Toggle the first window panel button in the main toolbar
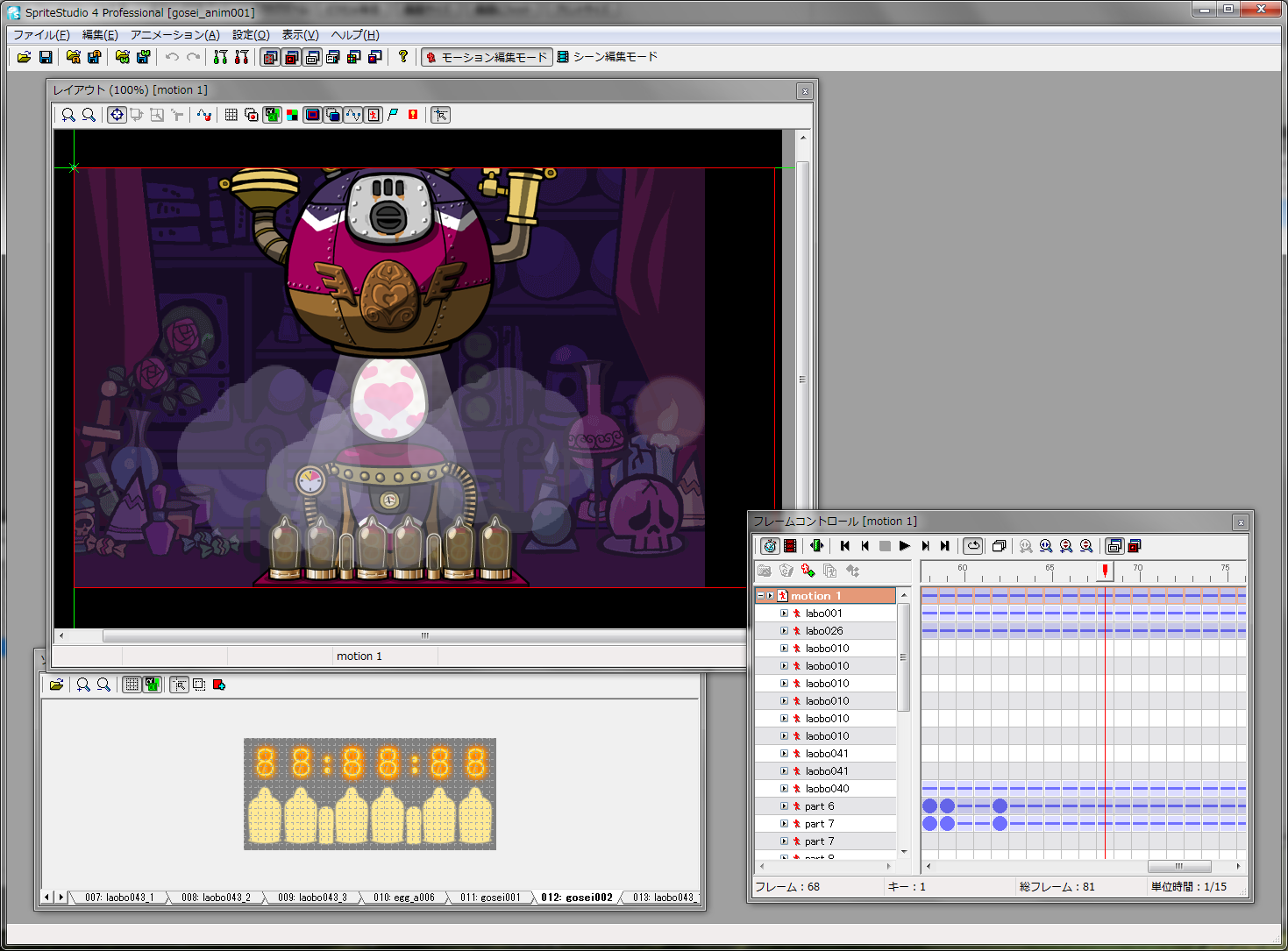The image size is (1288, 951). click(x=270, y=57)
